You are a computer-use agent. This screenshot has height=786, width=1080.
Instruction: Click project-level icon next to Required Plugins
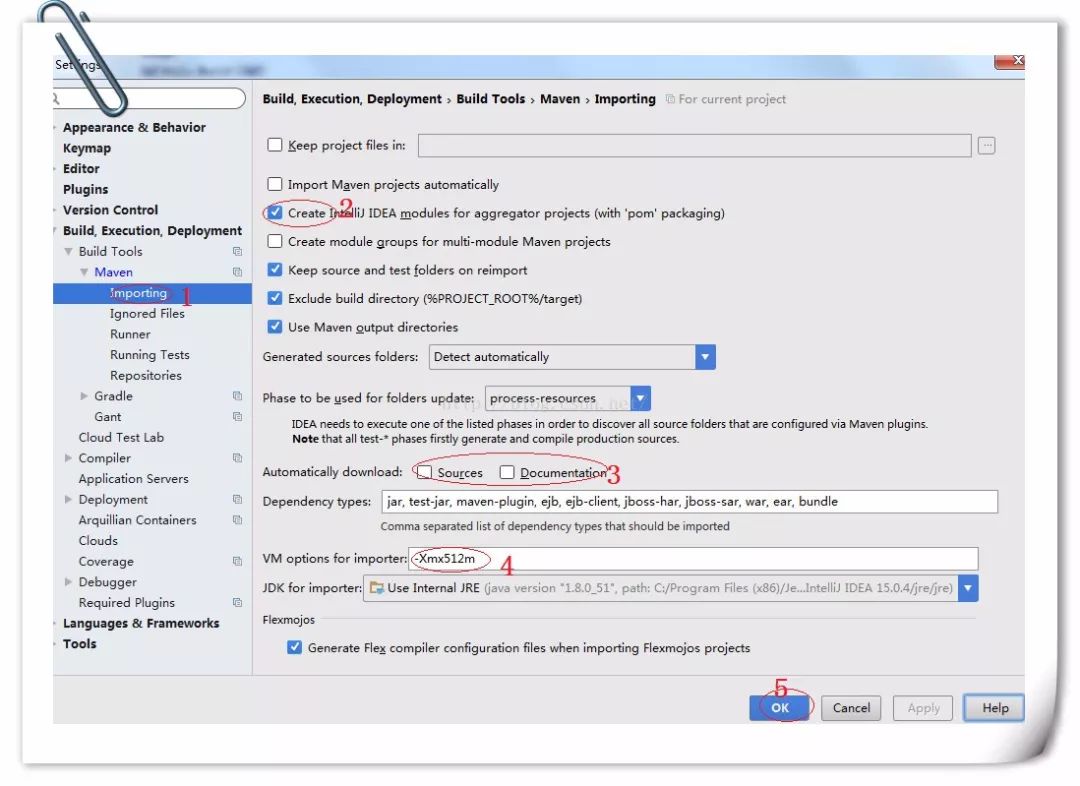tap(238, 603)
